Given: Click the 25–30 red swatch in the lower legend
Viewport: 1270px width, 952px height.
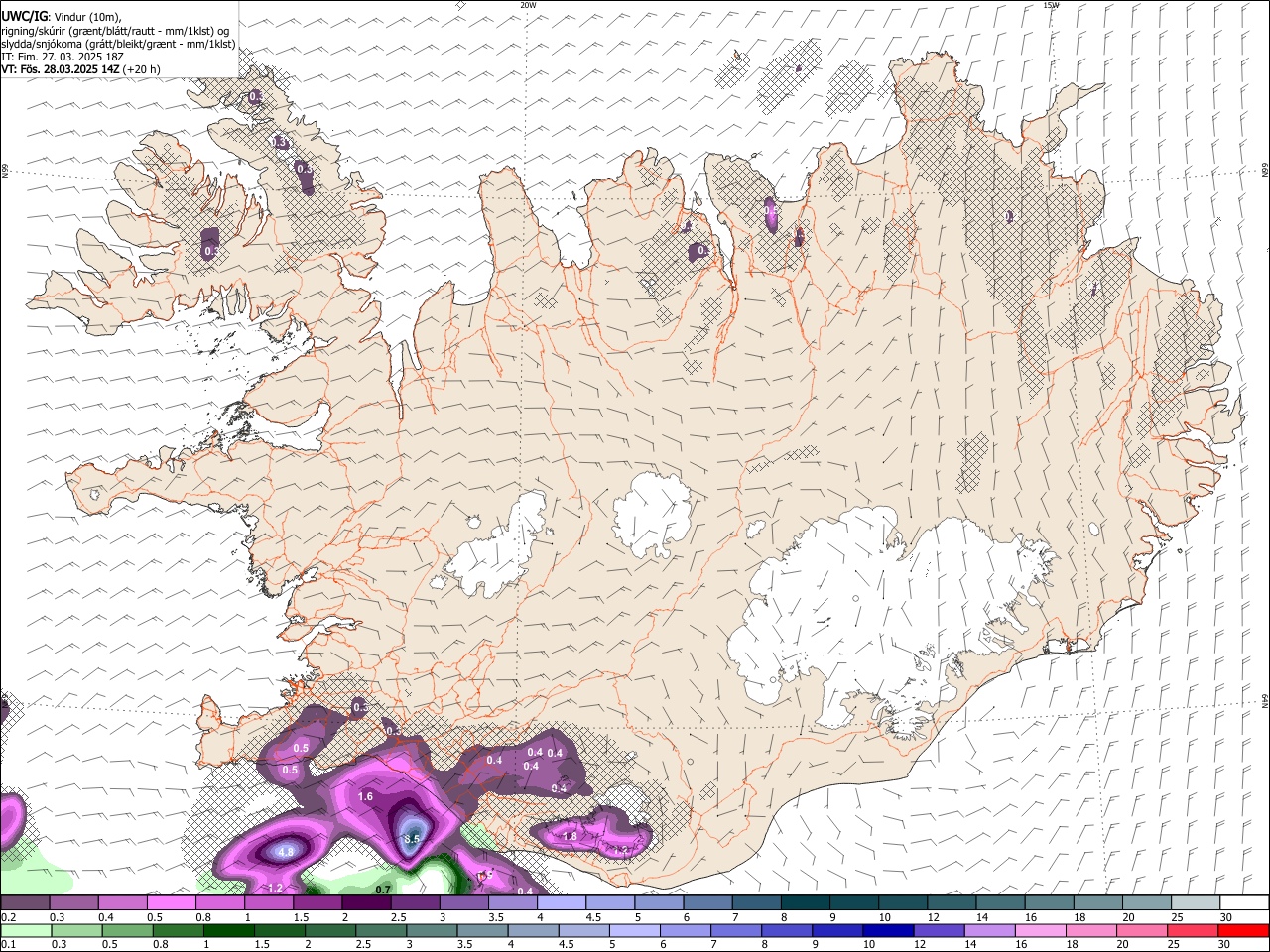Looking at the screenshot, I should (1194, 931).
